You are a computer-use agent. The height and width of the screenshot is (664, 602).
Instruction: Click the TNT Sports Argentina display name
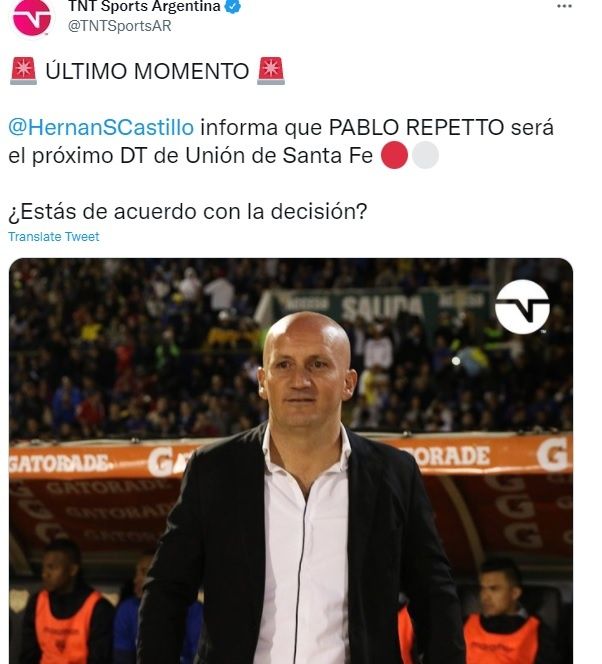144,6
